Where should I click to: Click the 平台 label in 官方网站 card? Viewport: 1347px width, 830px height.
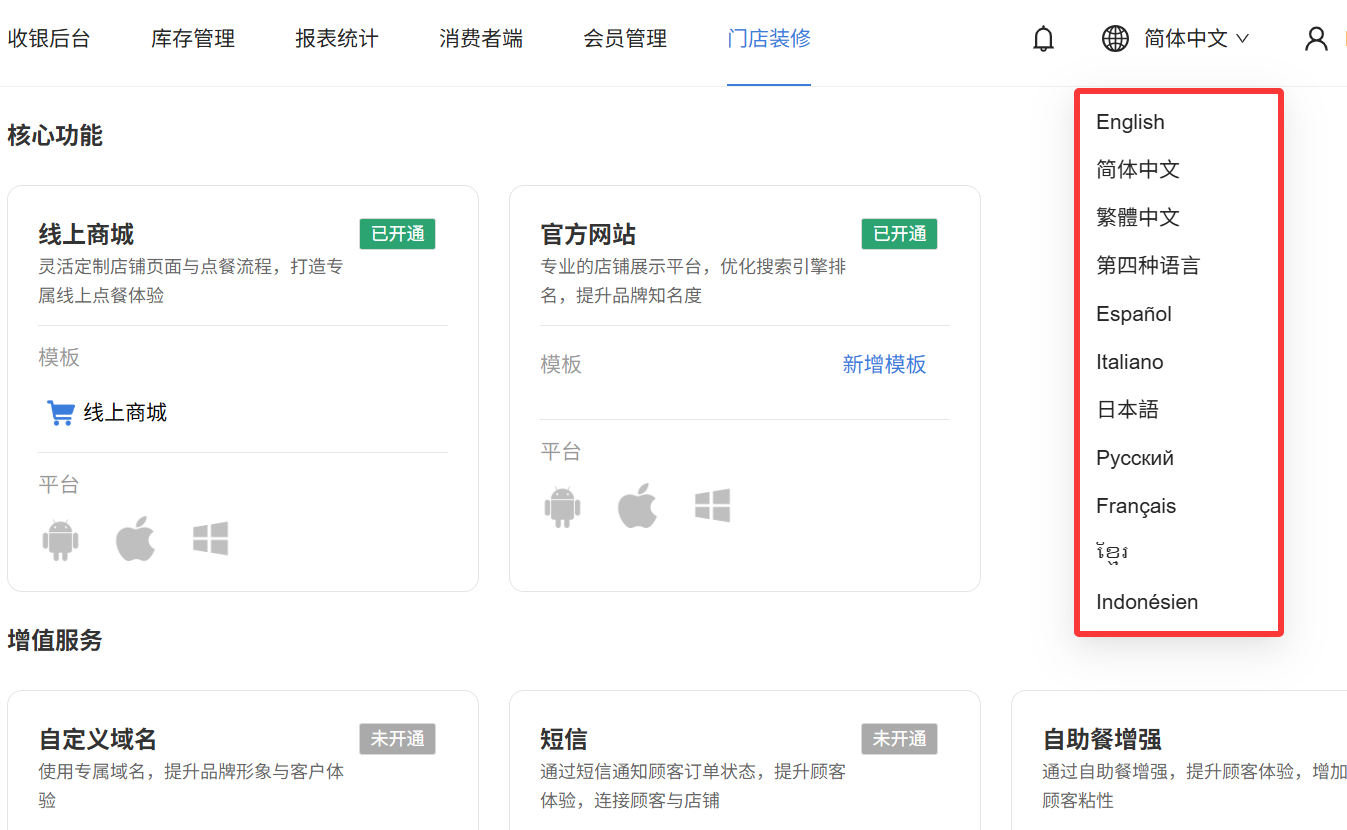tap(561, 452)
